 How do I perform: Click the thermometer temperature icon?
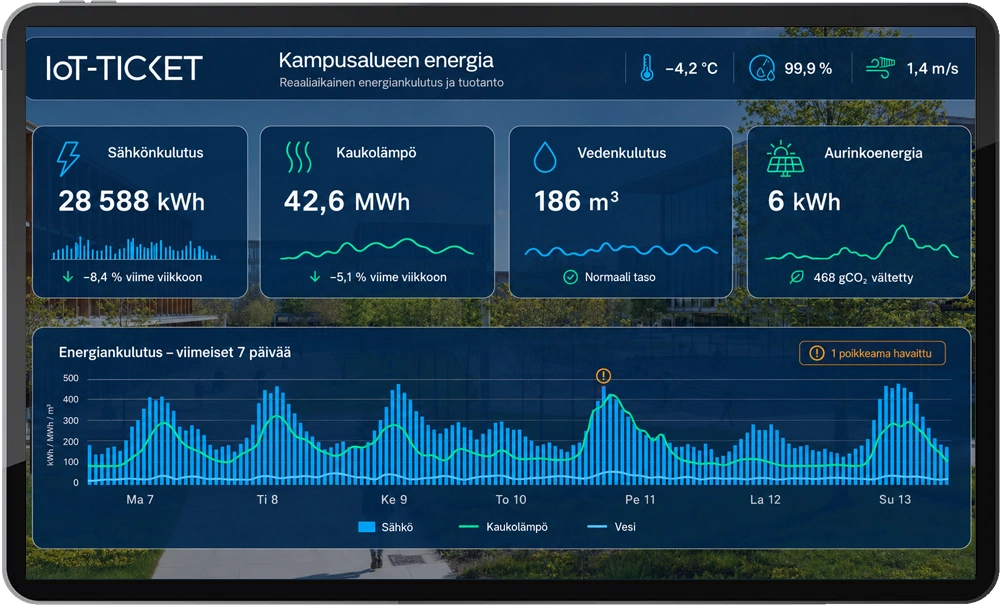click(x=647, y=68)
